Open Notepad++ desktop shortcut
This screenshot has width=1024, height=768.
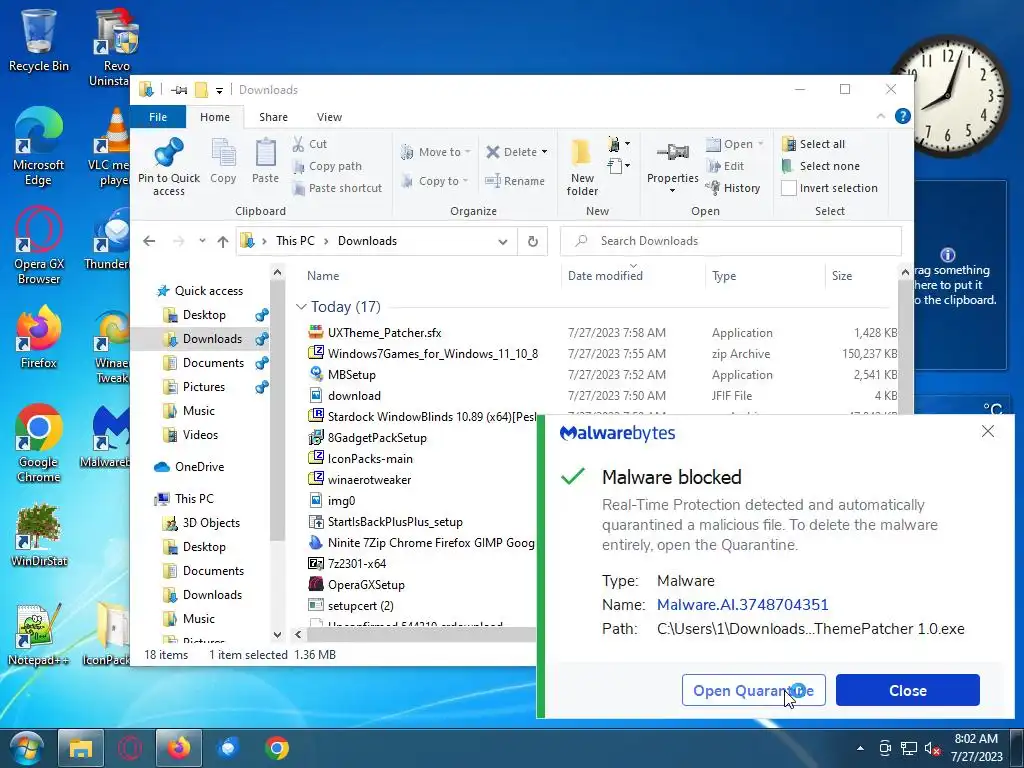(x=39, y=635)
